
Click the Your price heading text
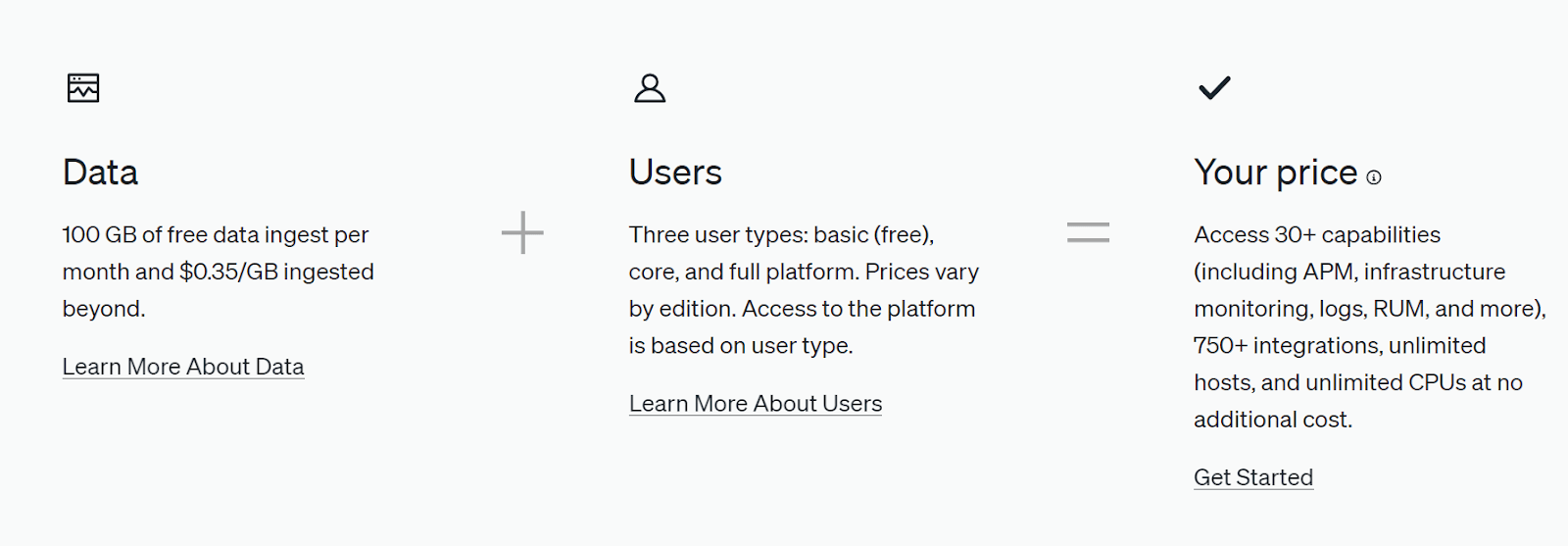click(x=1275, y=174)
